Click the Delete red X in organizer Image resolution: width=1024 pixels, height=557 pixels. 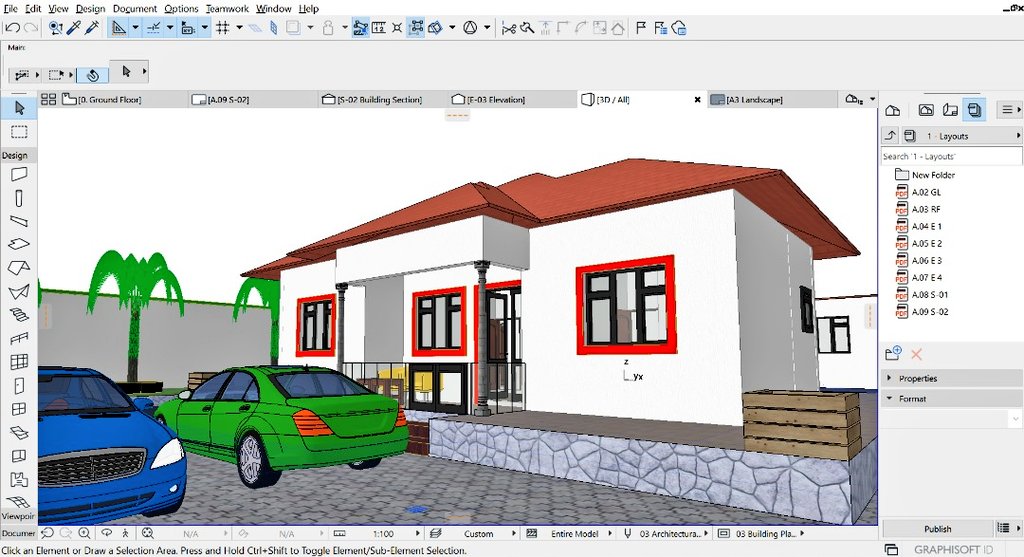pos(916,354)
